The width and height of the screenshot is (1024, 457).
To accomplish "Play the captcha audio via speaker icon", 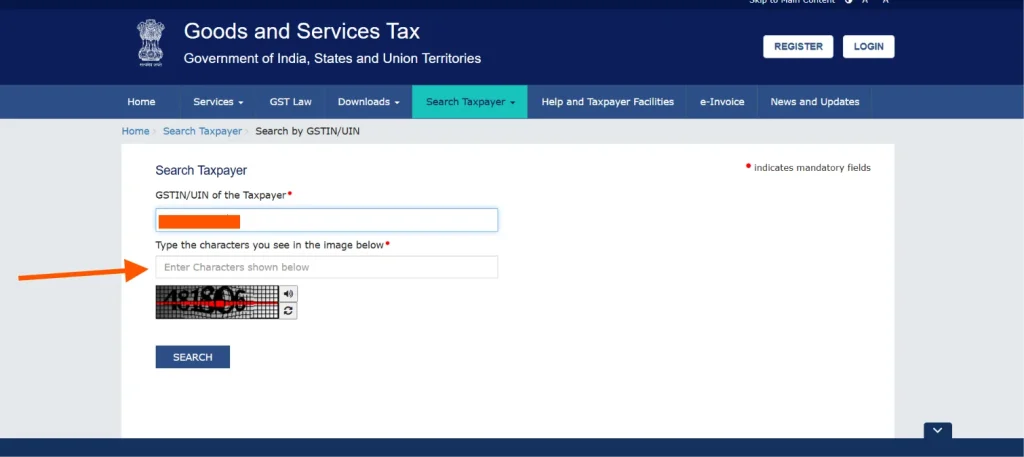I will [289, 294].
